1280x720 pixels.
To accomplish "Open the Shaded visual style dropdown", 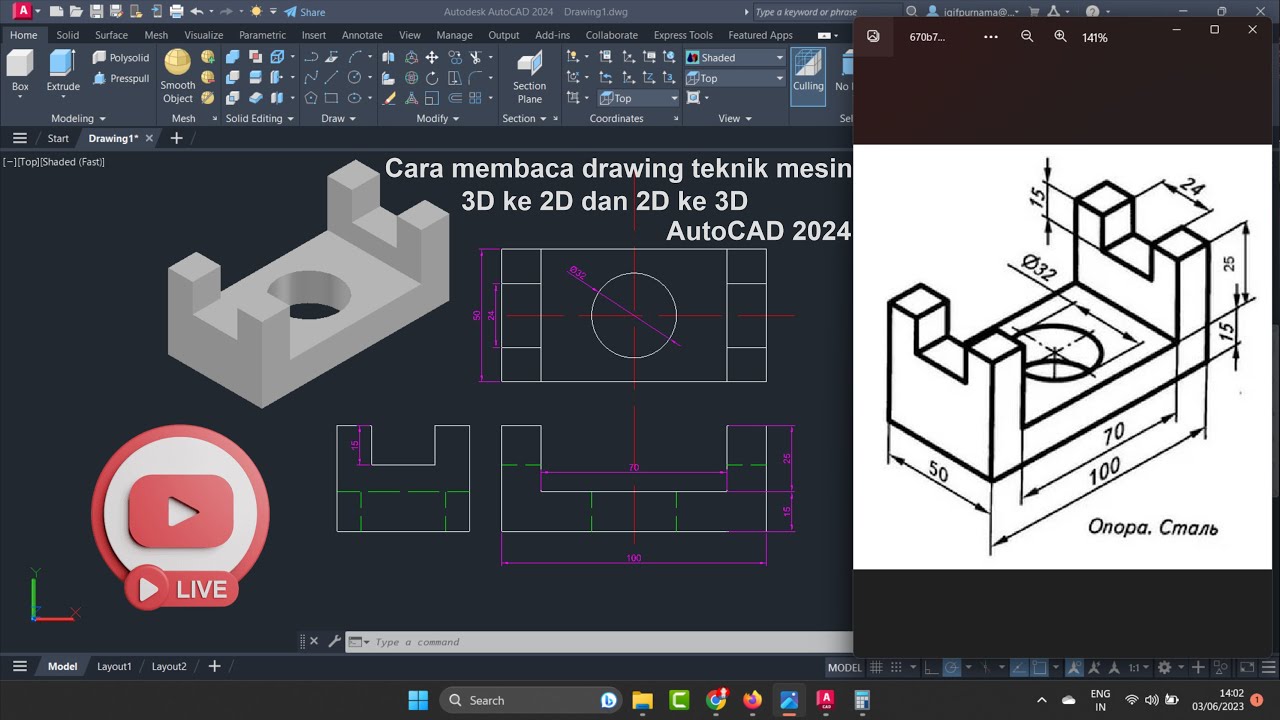I will pos(735,58).
